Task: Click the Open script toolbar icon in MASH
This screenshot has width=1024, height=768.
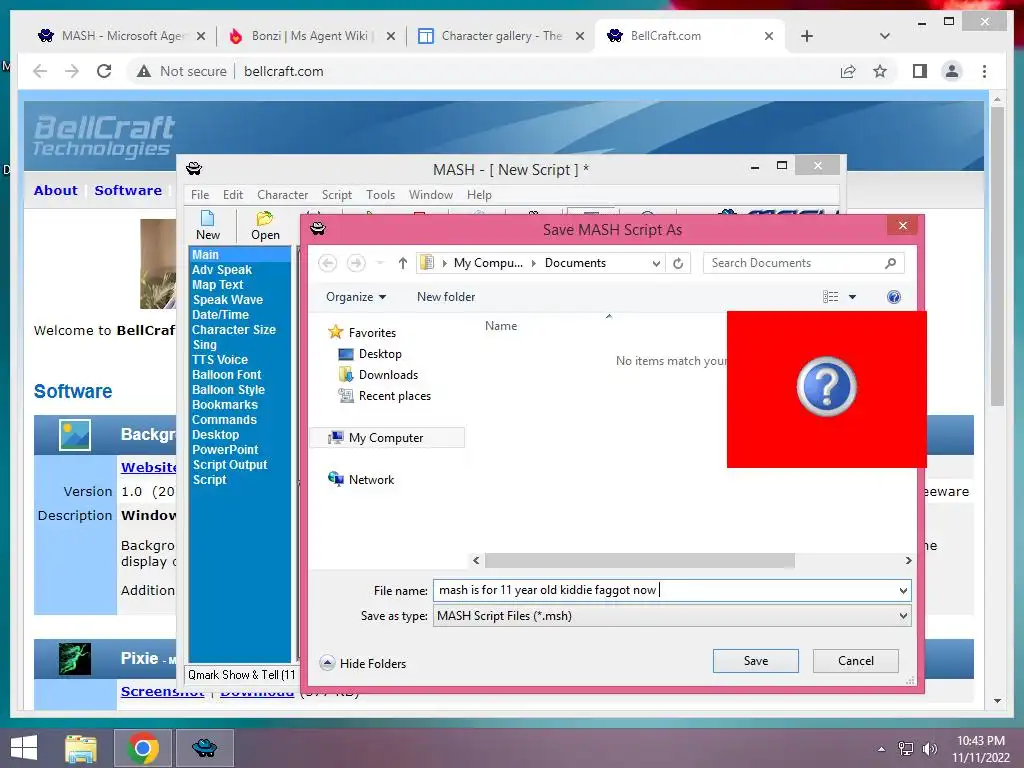Action: (264, 225)
